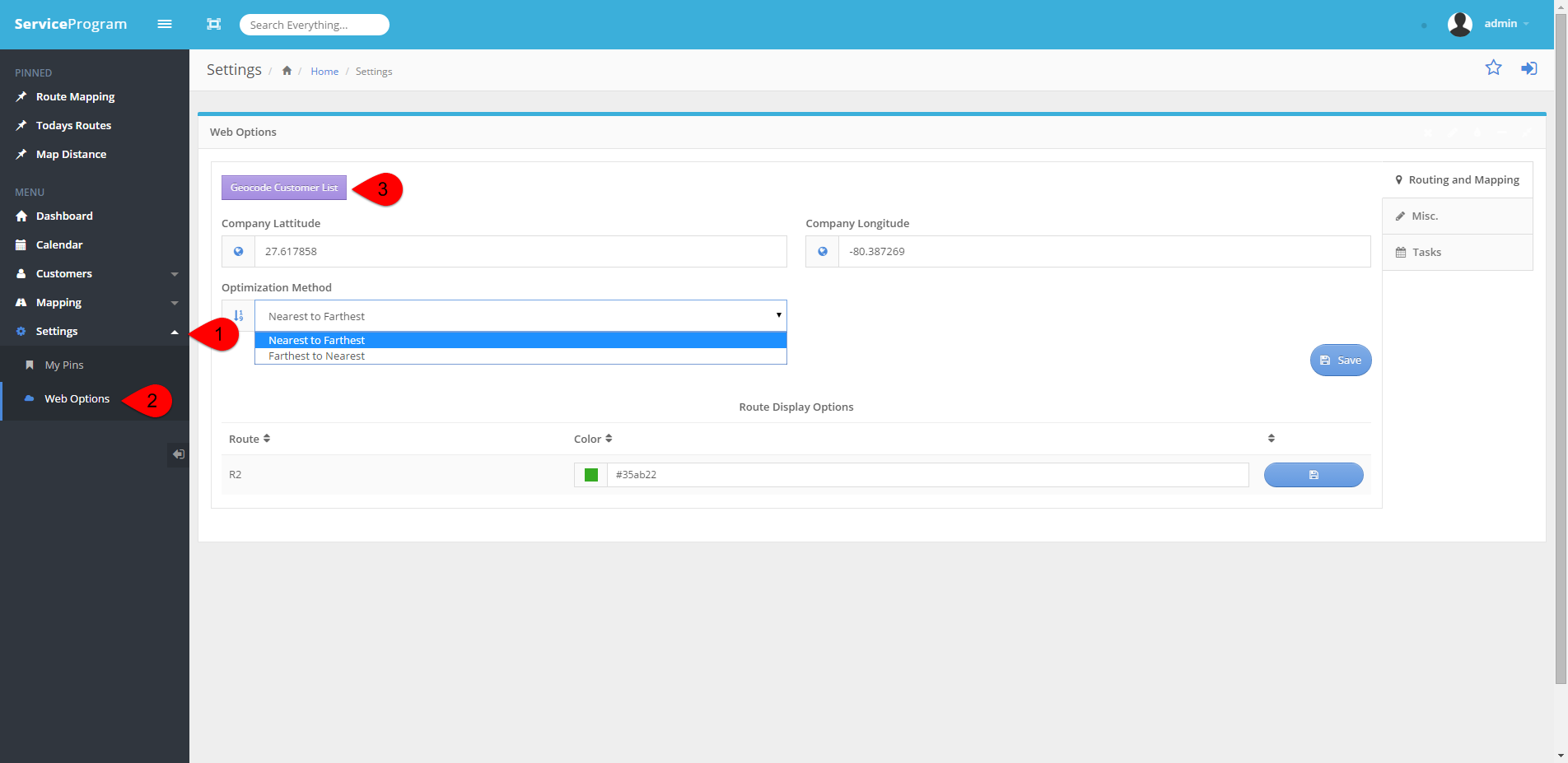Click Geocode Customer List button

(x=284, y=188)
